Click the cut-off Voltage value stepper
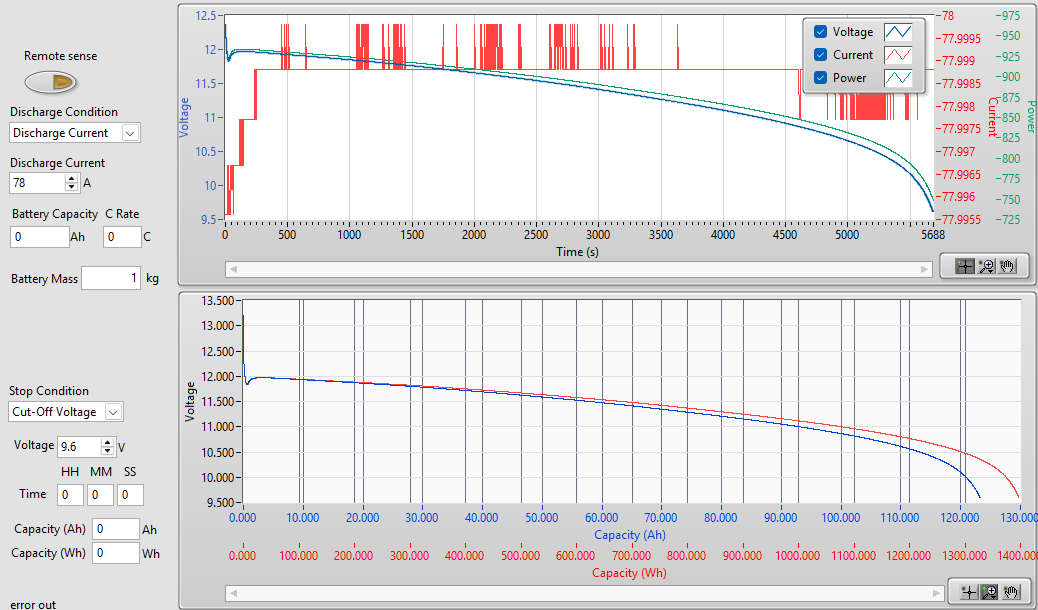 [x=107, y=447]
